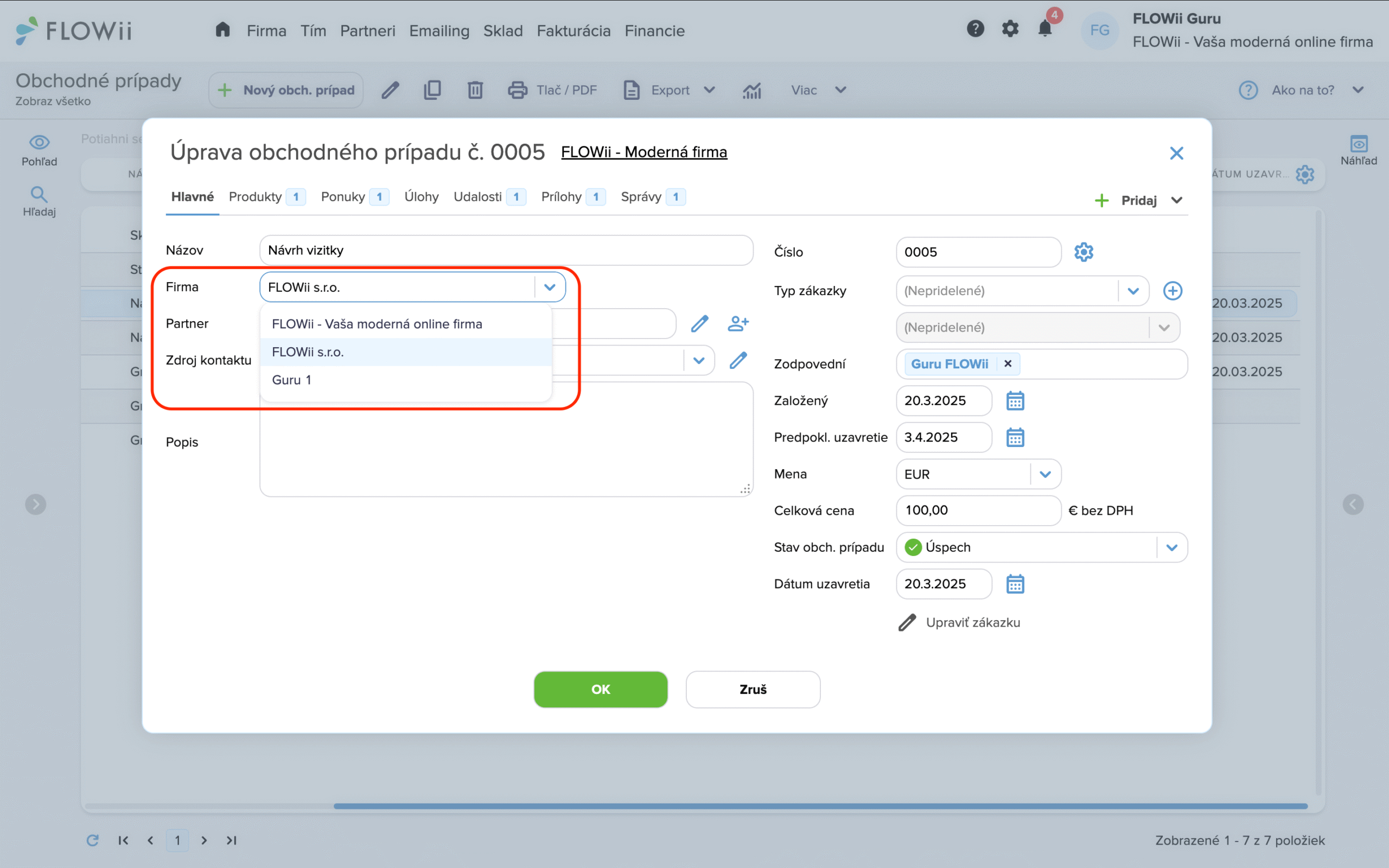Switch to Produkty tab
The image size is (1389, 868).
point(267,197)
